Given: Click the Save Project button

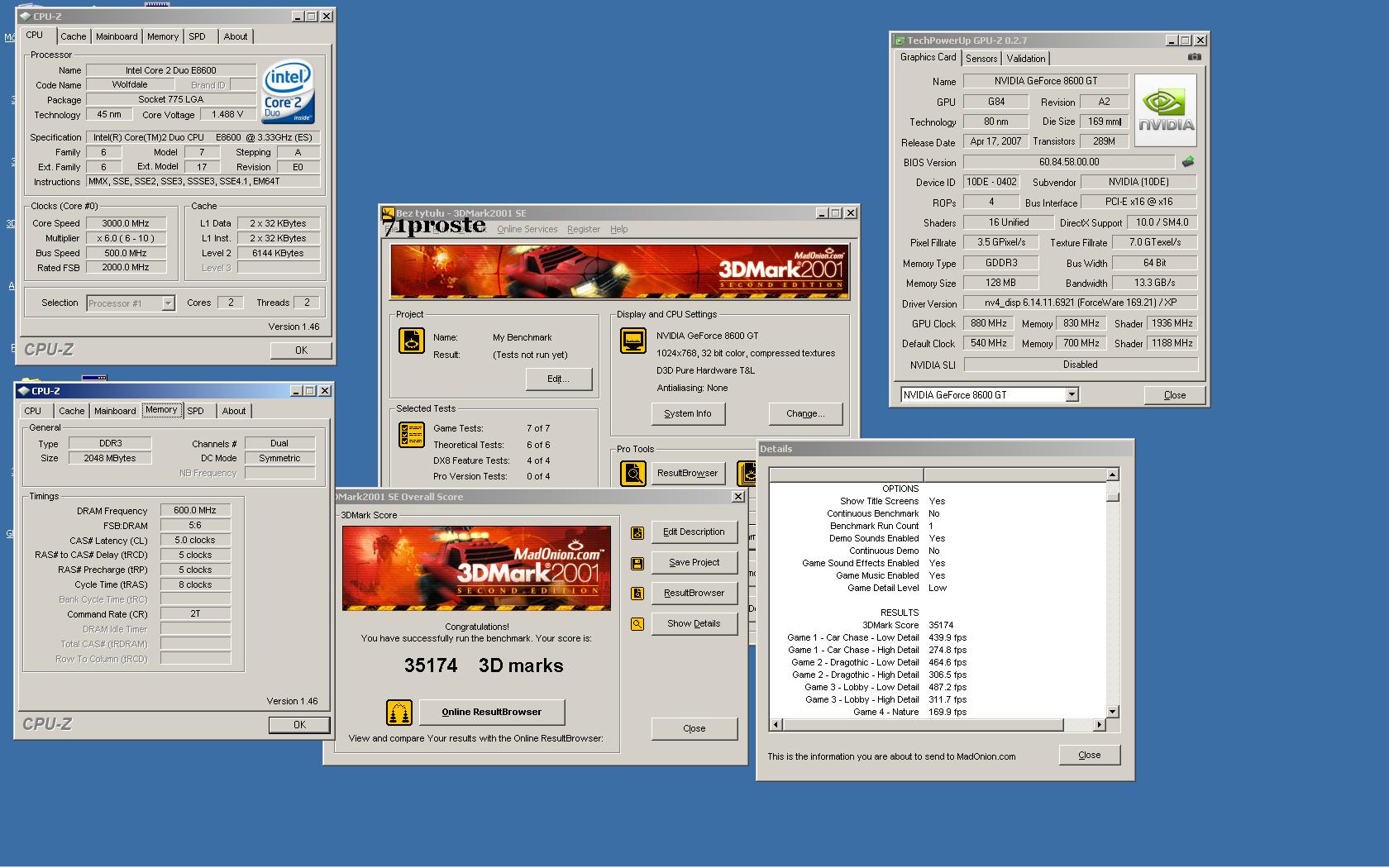Looking at the screenshot, I should click(694, 562).
